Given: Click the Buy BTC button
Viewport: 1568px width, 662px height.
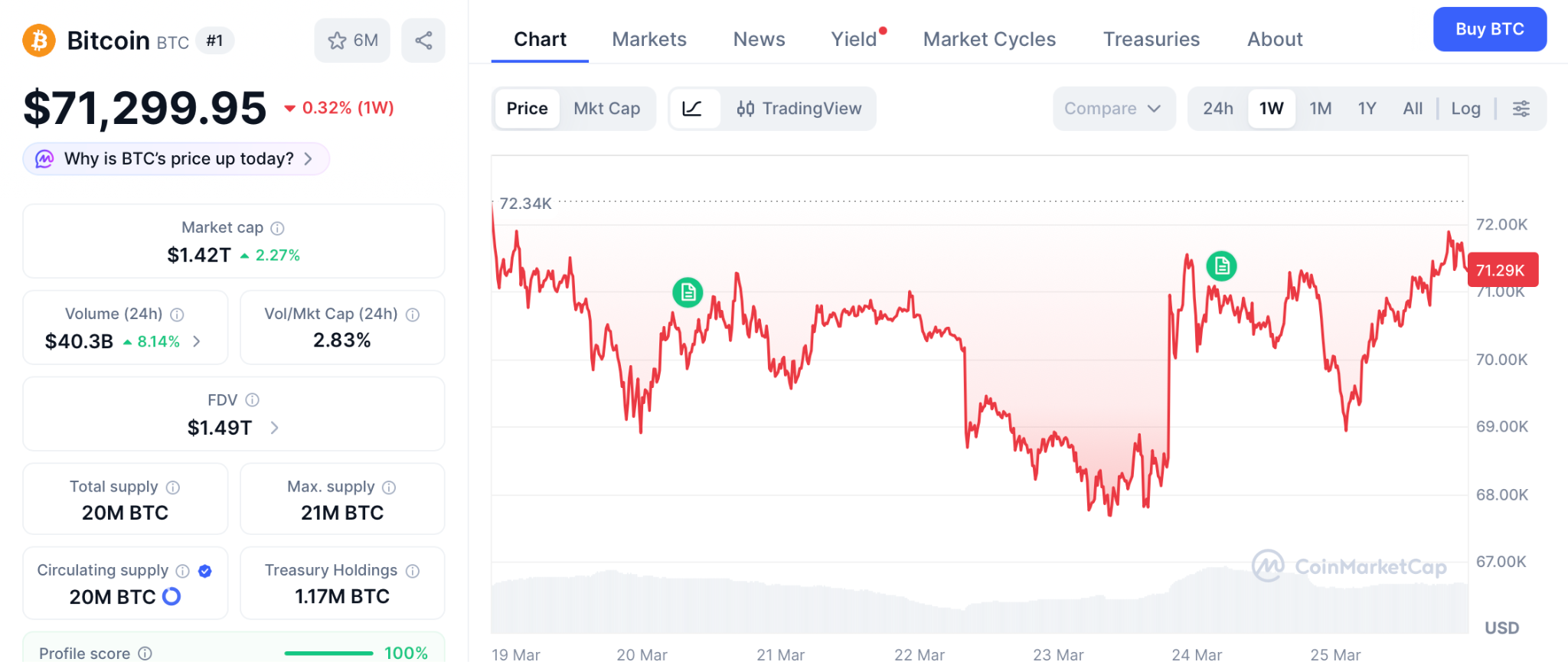Looking at the screenshot, I should point(1489,29).
